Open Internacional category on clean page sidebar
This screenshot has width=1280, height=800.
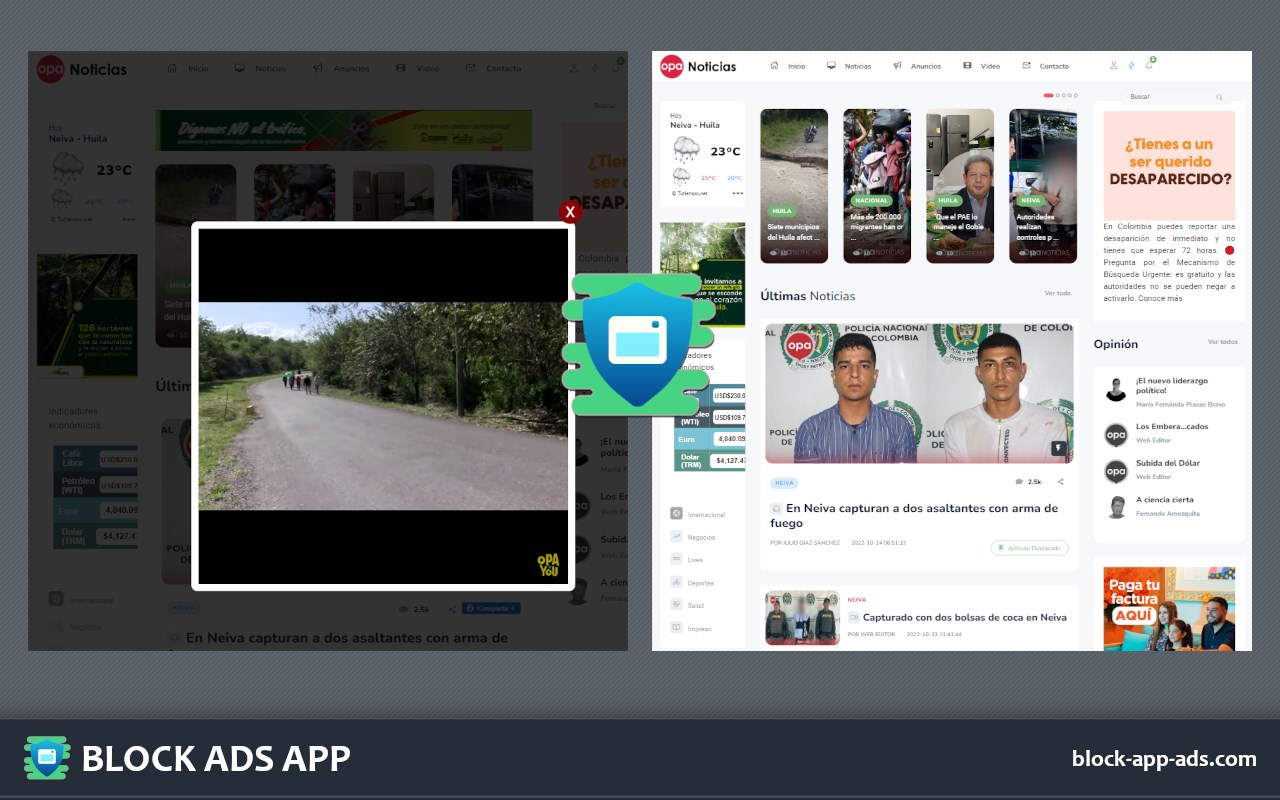click(698, 514)
